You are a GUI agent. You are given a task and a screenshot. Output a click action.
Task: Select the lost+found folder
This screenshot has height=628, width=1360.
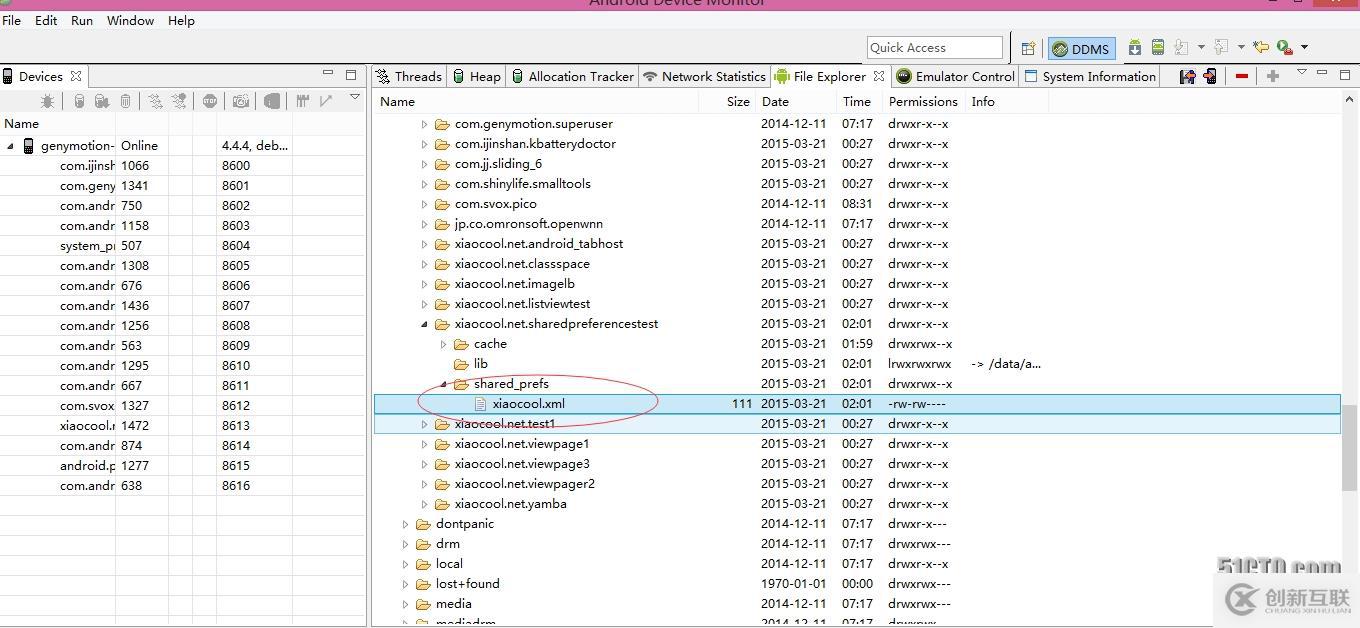[857, 584]
